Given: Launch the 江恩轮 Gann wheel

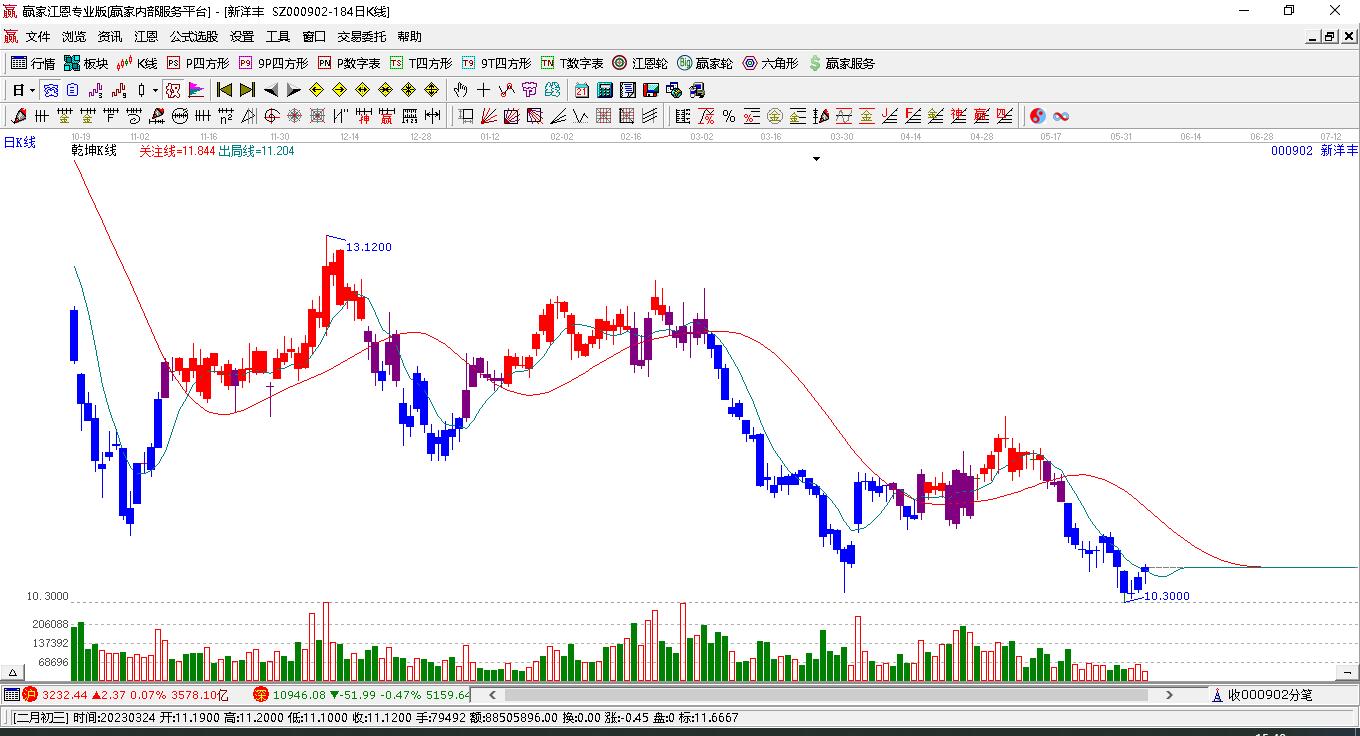Looking at the screenshot, I should point(640,63).
